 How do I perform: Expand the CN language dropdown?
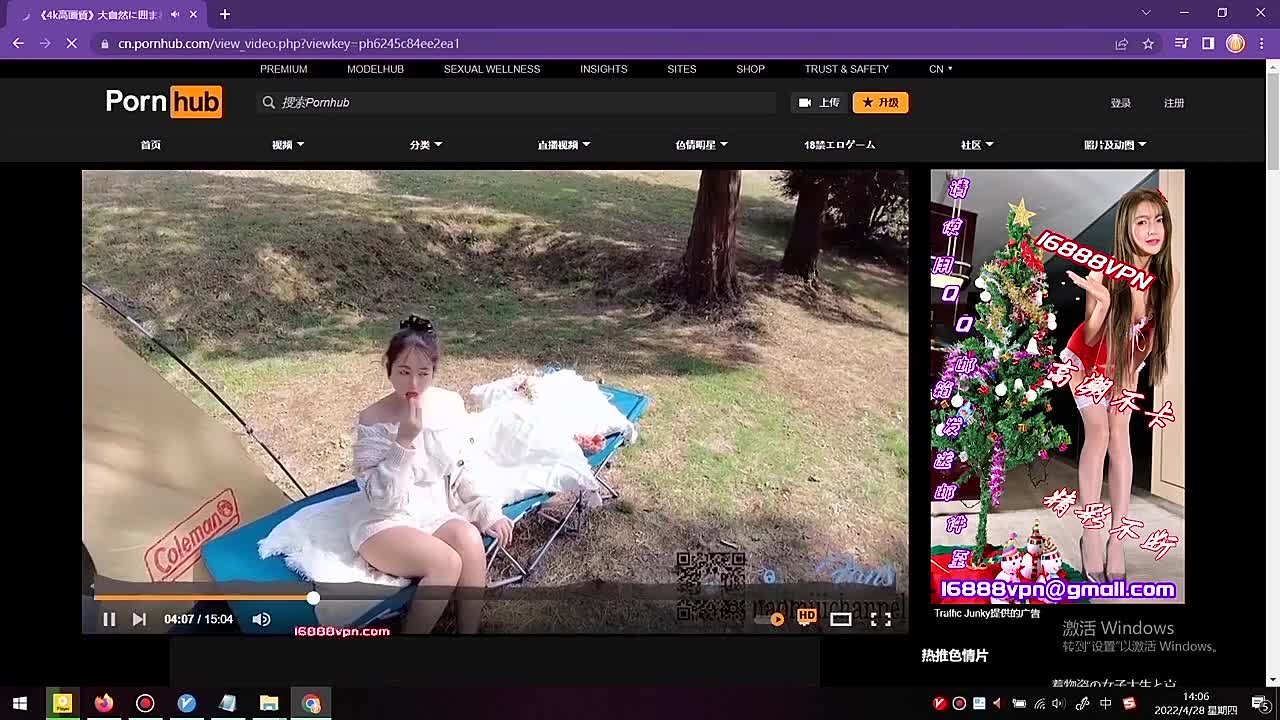click(940, 69)
